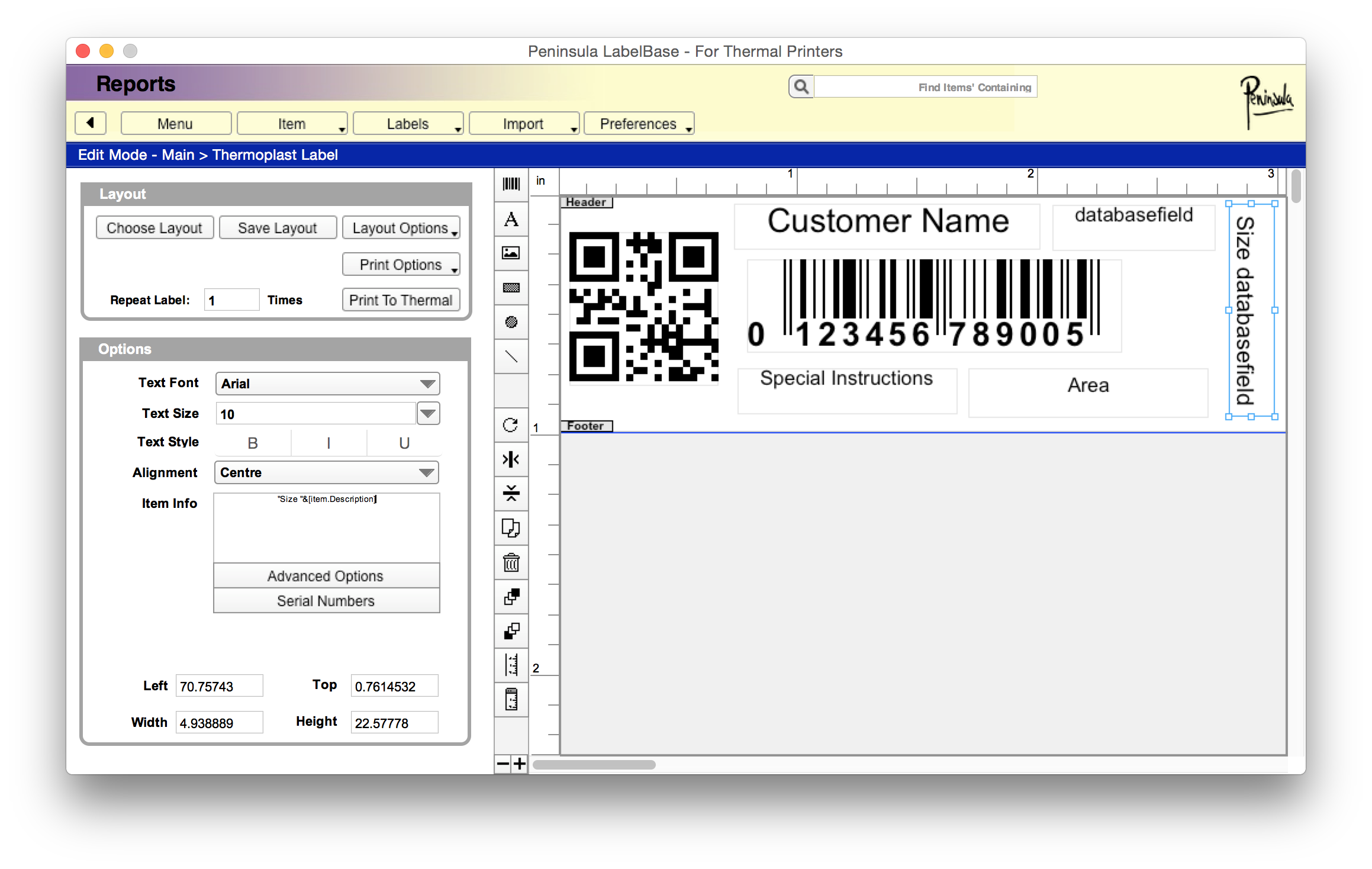Expand the Text Size dropdown arrow
The image size is (1372, 869).
tap(428, 413)
